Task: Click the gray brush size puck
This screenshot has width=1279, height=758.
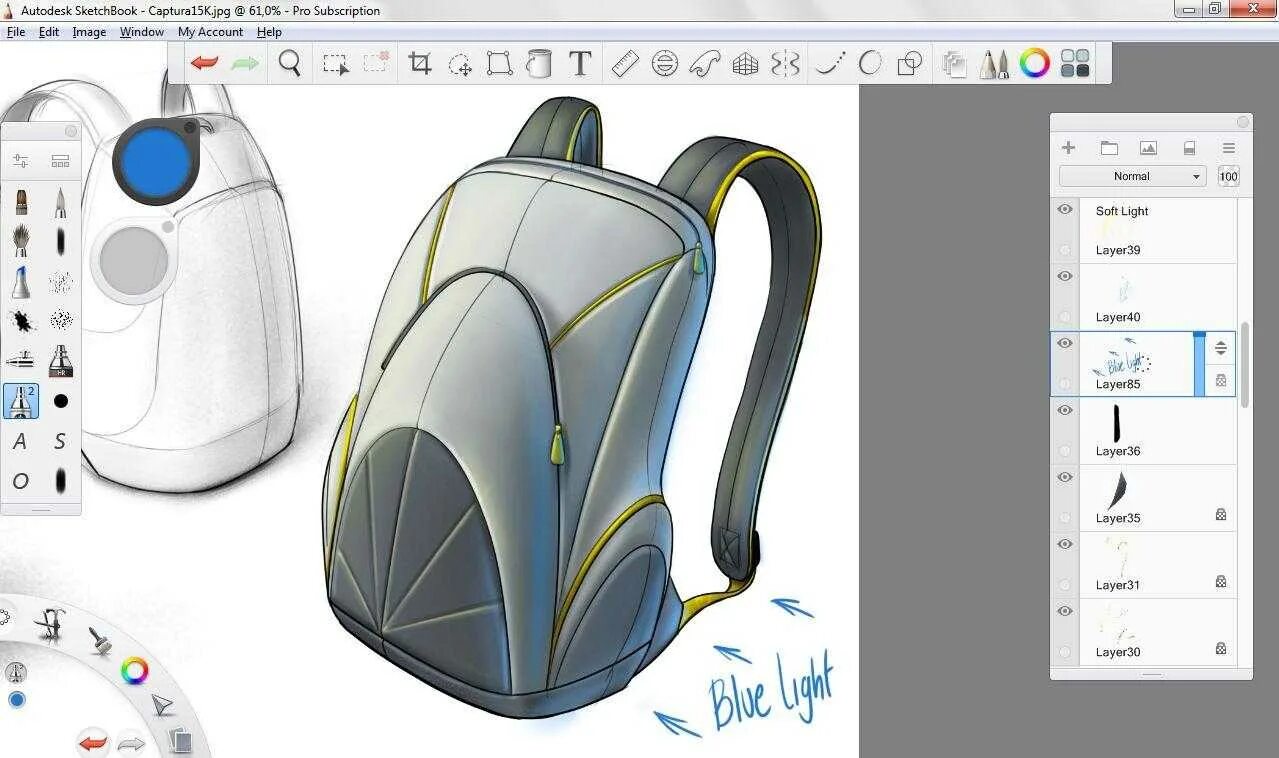Action: click(133, 260)
